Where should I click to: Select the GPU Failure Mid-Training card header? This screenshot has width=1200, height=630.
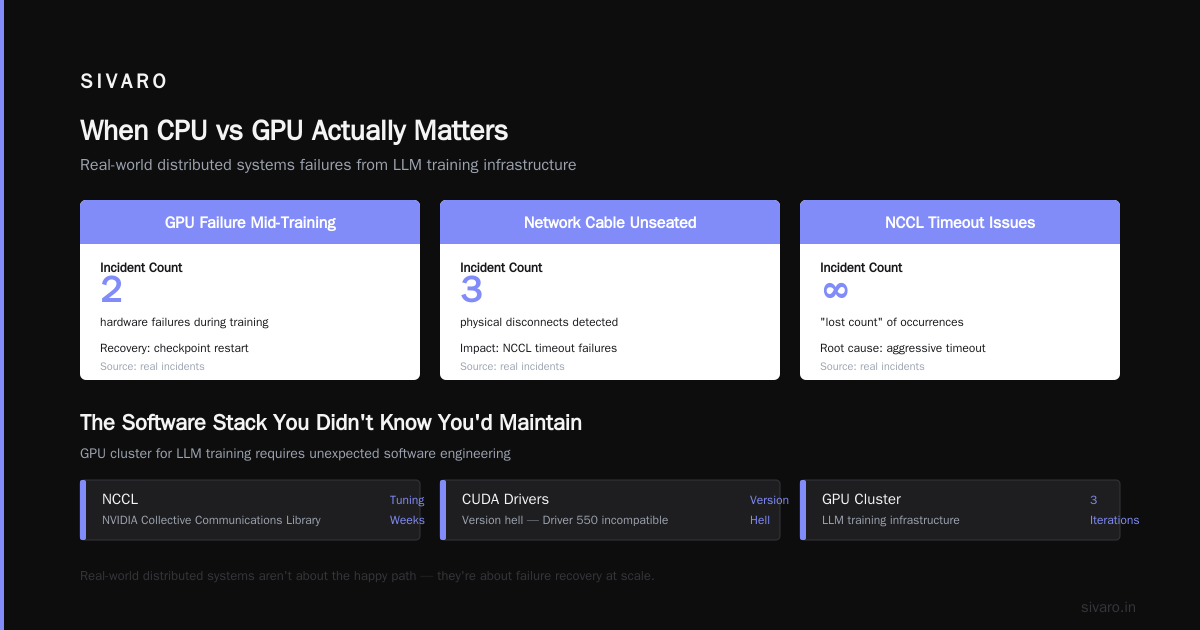click(x=250, y=222)
